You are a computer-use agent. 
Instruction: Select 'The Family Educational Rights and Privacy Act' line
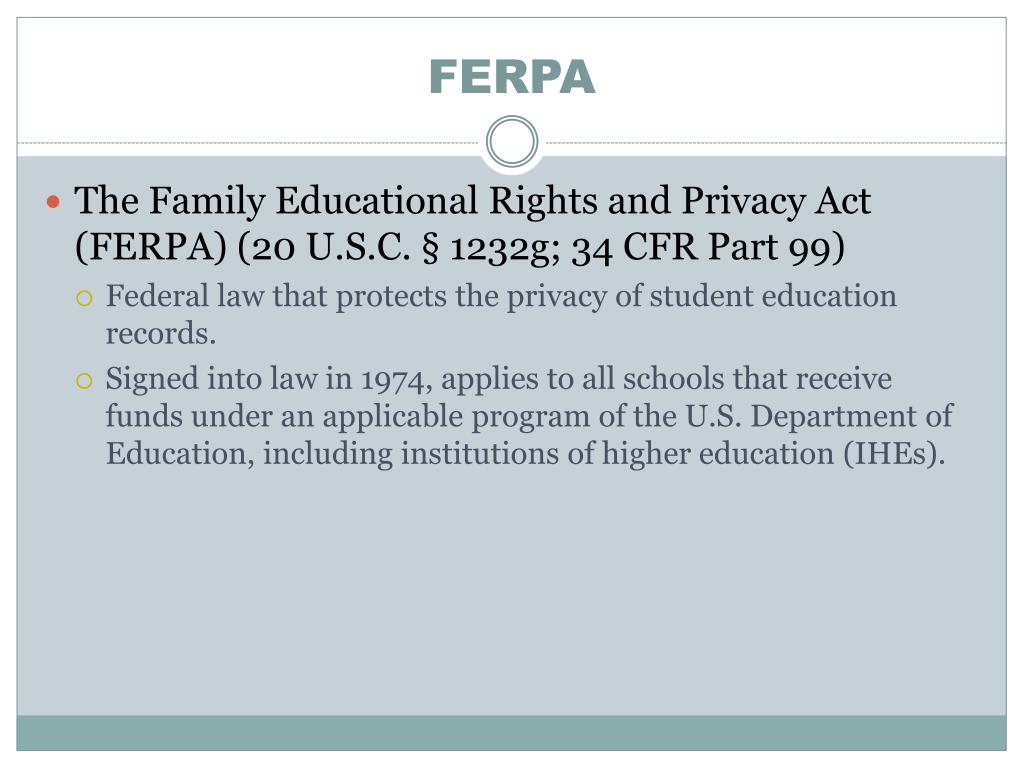472,200
